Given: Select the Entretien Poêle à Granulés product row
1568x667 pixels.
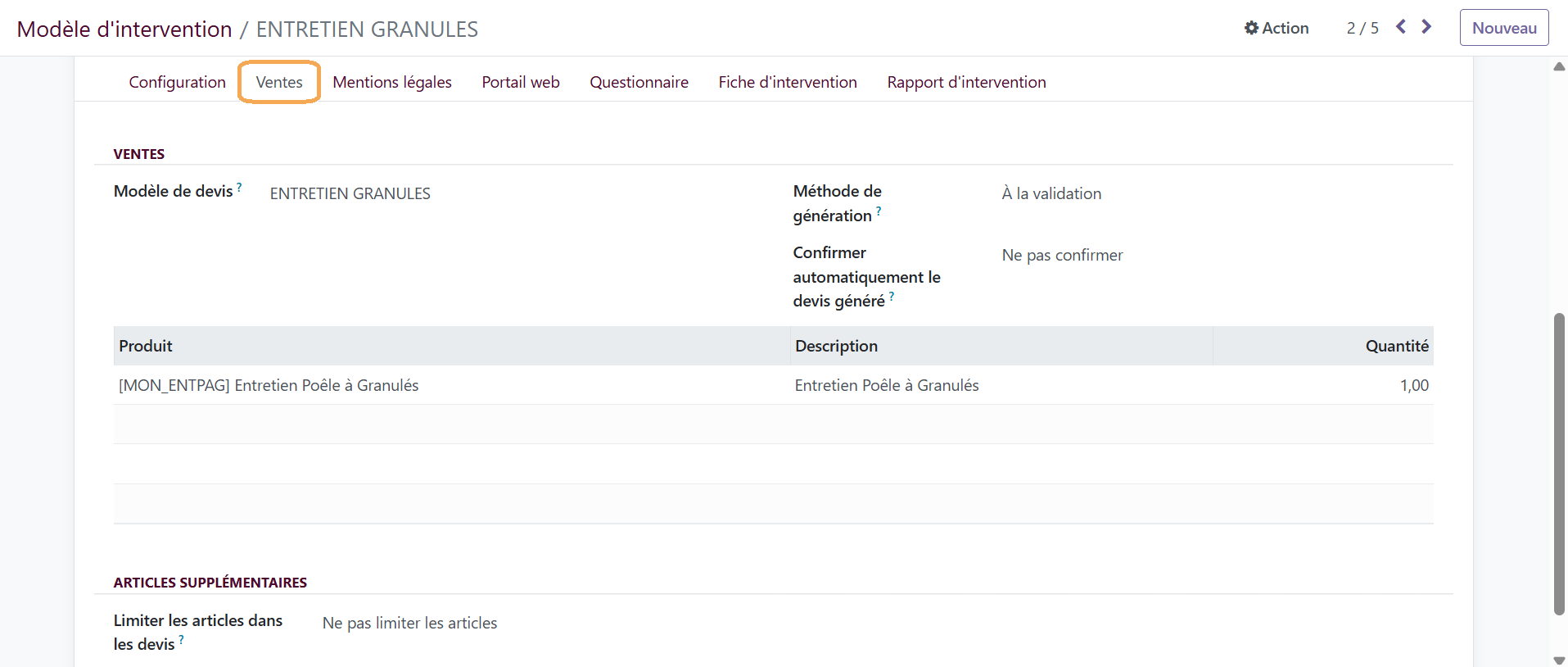Looking at the screenshot, I should point(773,385).
